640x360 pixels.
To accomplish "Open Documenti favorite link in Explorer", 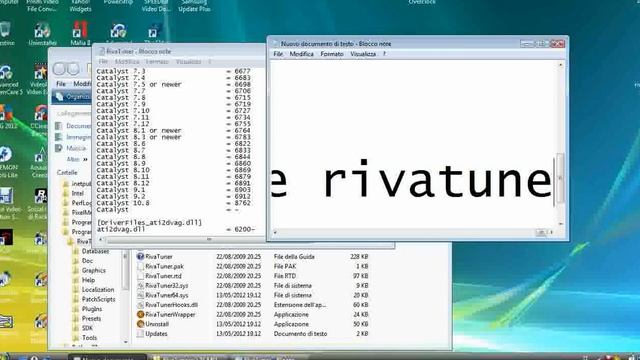I will [x=73, y=126].
